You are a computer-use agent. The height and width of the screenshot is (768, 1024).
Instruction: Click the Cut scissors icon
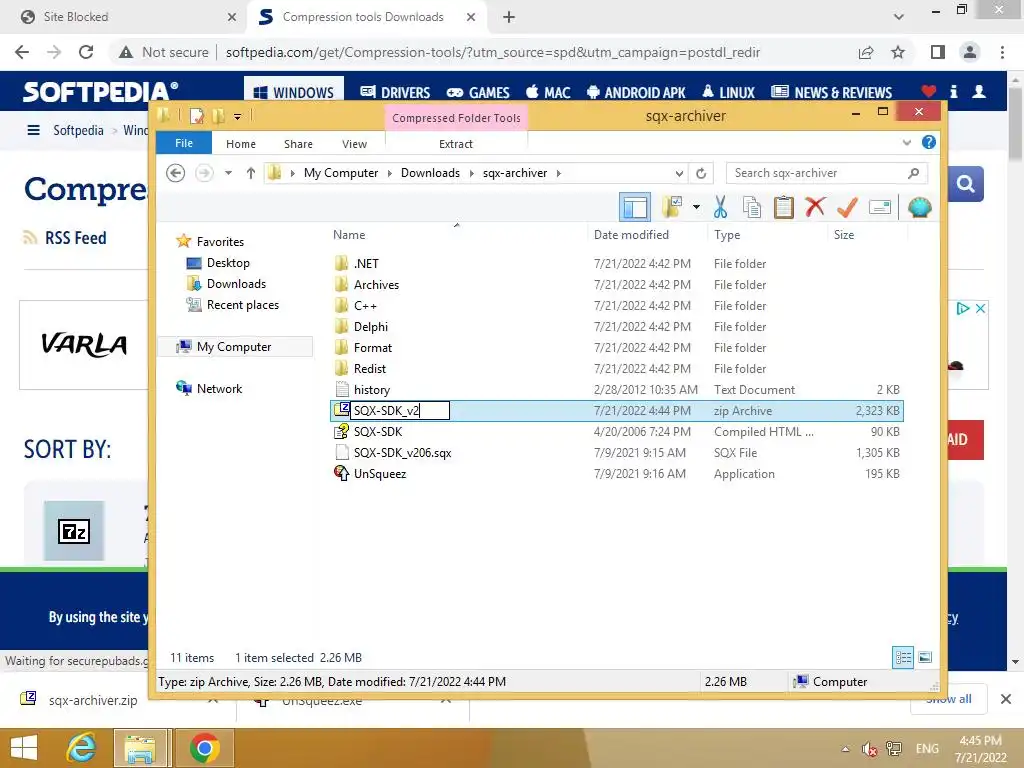[720, 208]
